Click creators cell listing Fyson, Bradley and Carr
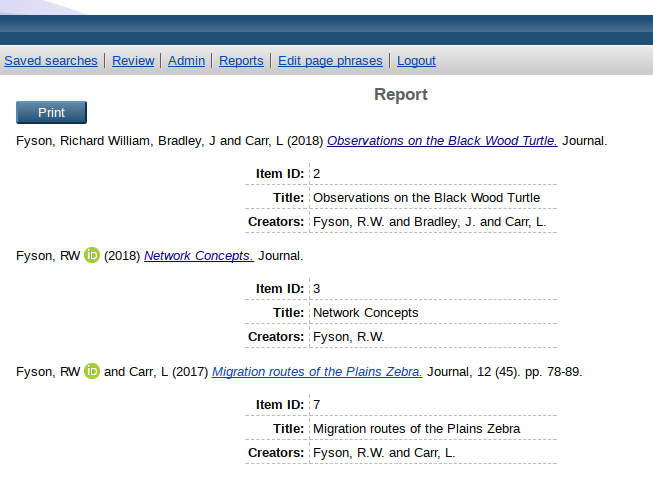The width and height of the screenshot is (653, 479). click(430, 222)
